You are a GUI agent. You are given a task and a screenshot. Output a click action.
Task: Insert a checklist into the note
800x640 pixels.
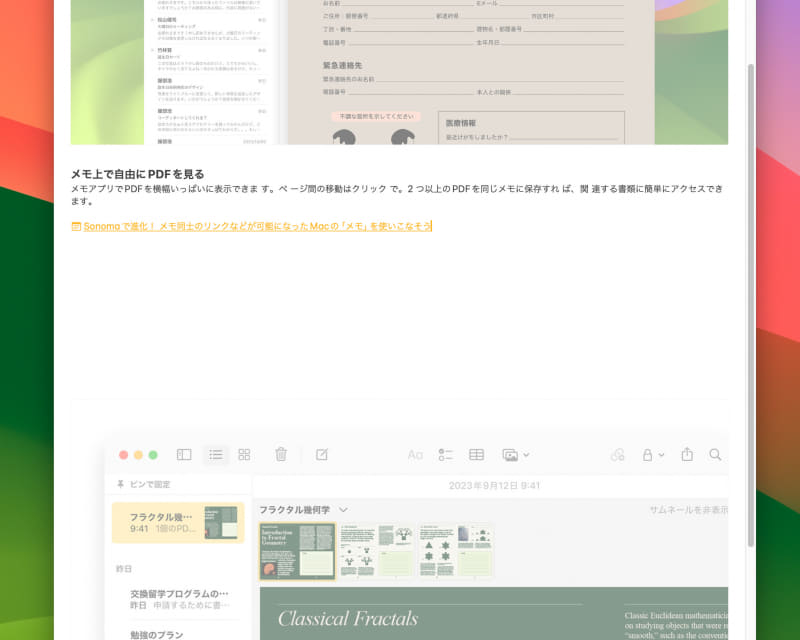(x=446, y=455)
